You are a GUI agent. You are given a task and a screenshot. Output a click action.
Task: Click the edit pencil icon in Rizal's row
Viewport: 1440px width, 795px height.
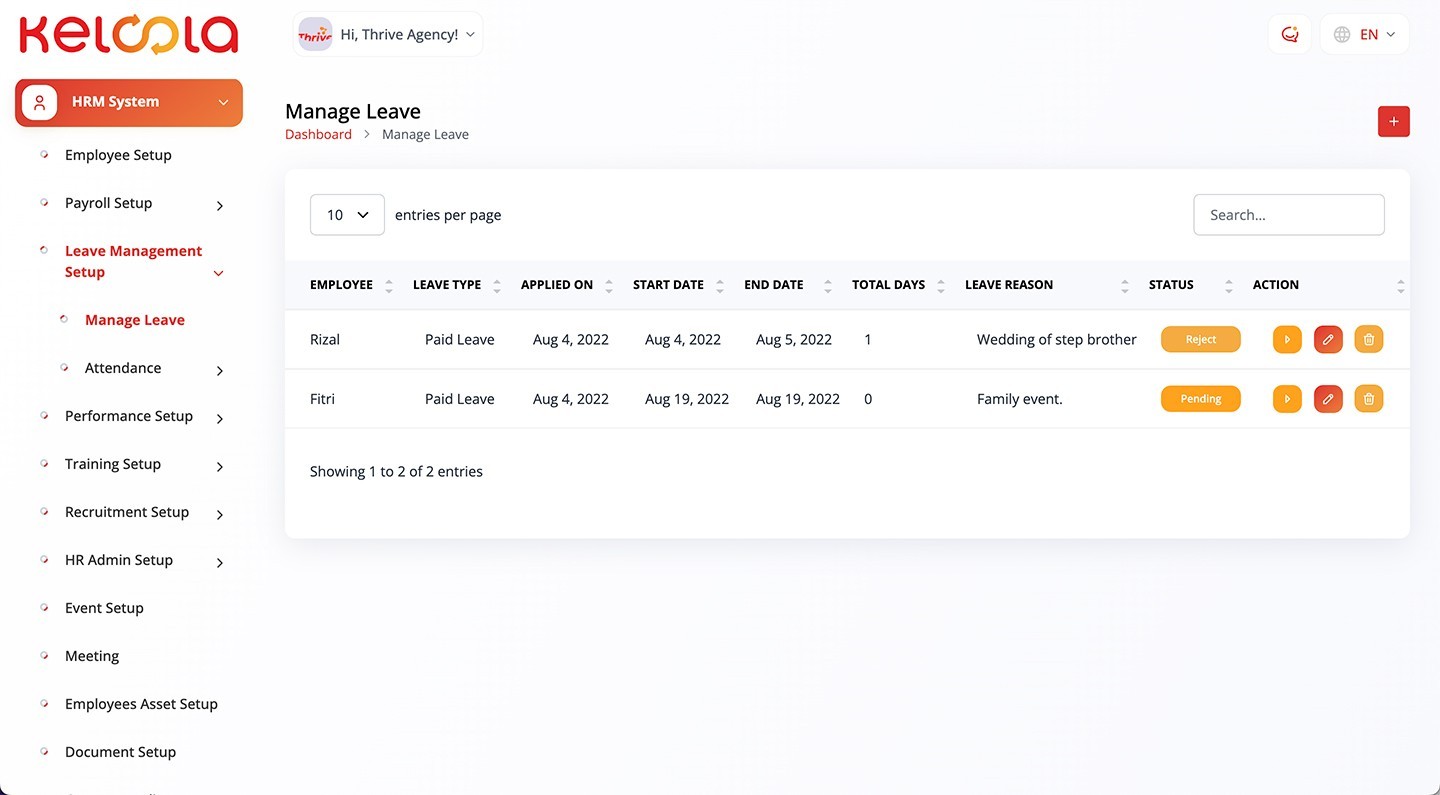1328,340
